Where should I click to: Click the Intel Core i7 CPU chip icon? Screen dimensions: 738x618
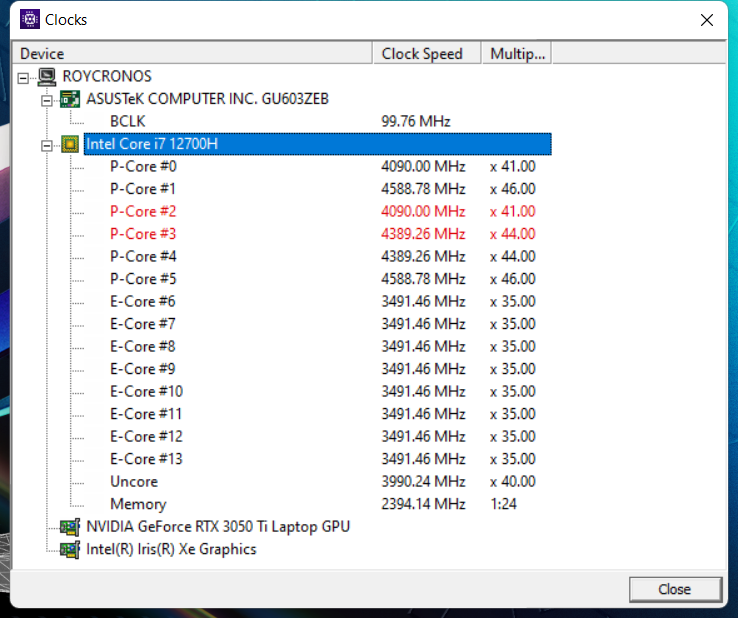point(70,144)
